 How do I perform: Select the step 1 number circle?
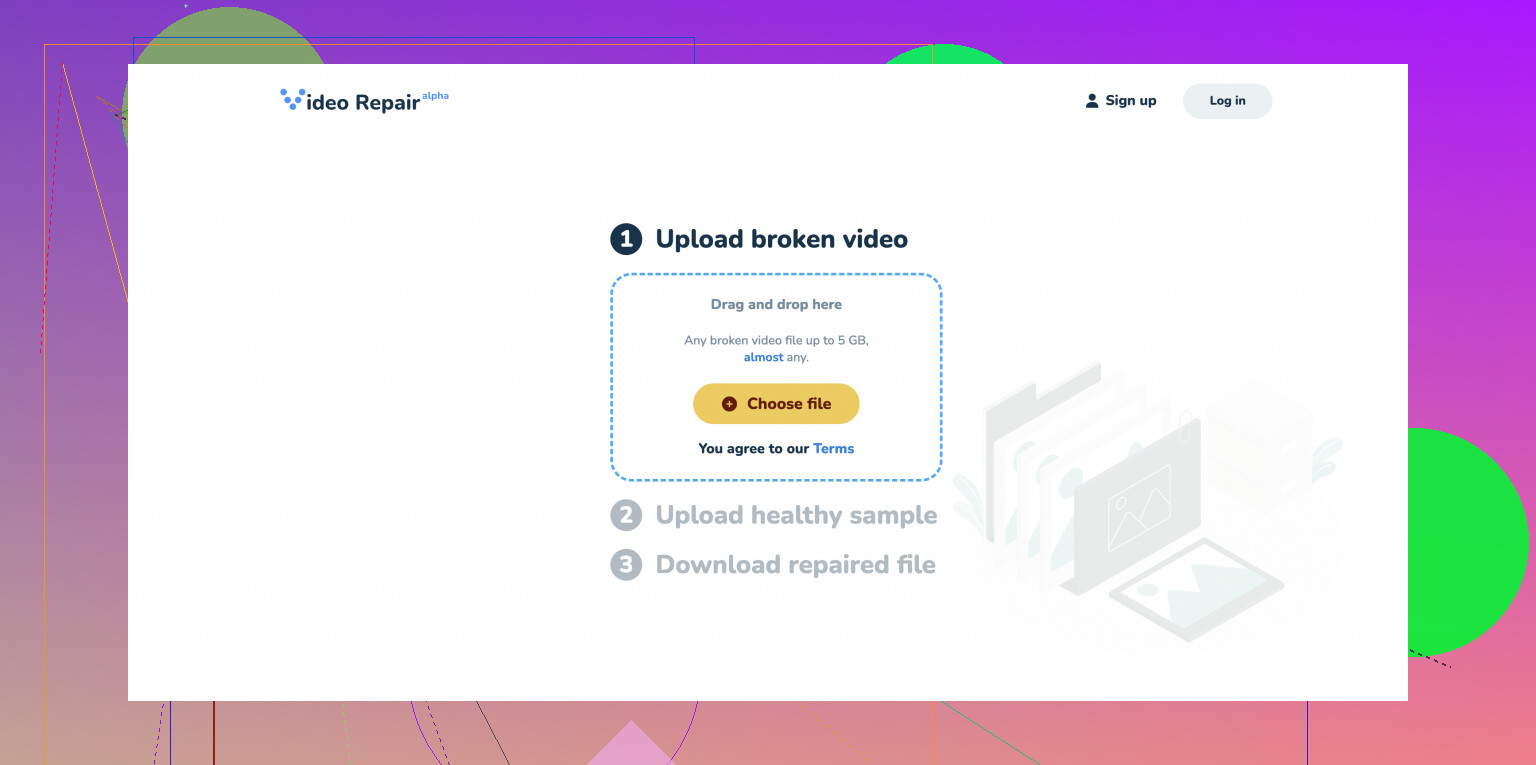[626, 239]
